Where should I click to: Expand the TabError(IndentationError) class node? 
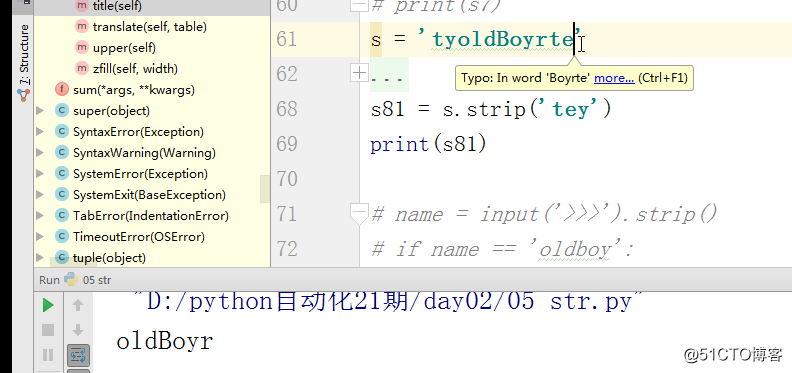pyautogui.click(x=40, y=216)
